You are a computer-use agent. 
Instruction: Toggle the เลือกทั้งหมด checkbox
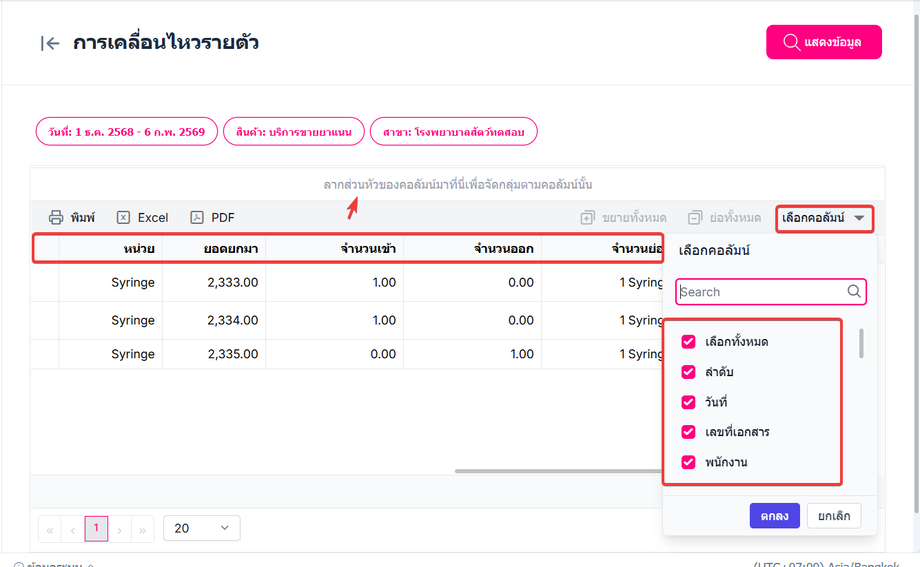(x=688, y=342)
